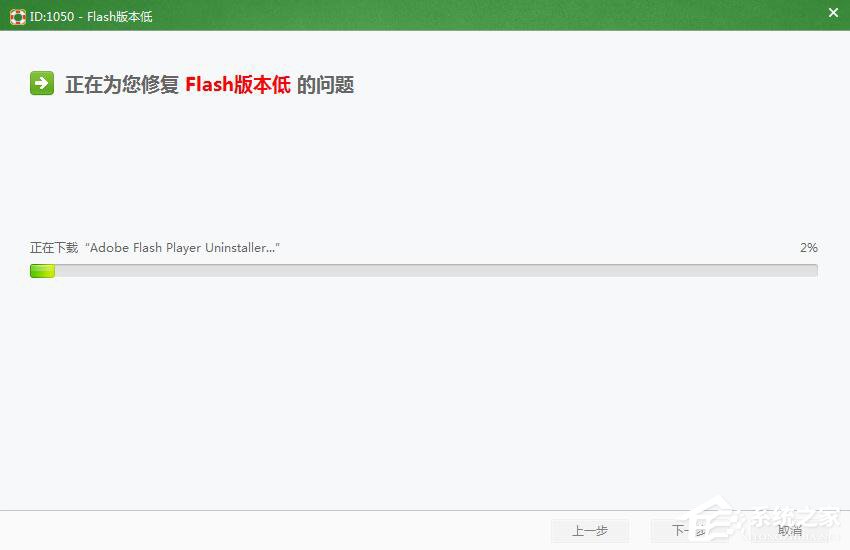This screenshot has width=850, height=550.
Task: Click the 下一步 button
Action: [x=690, y=530]
